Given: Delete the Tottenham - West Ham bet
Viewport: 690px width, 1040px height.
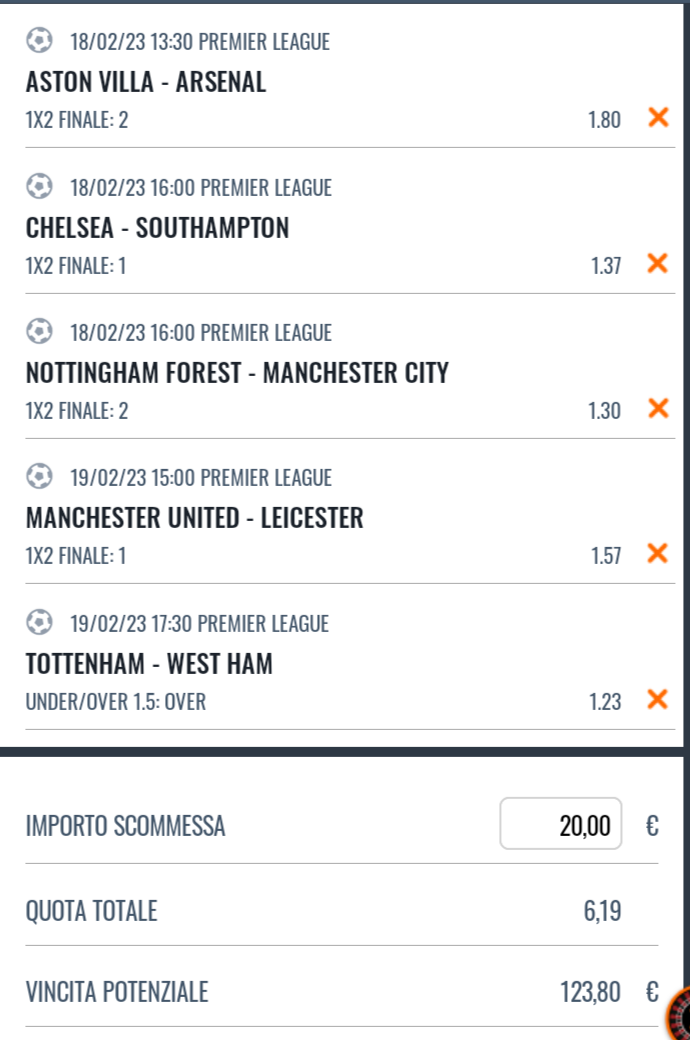Looking at the screenshot, I should 657,700.
